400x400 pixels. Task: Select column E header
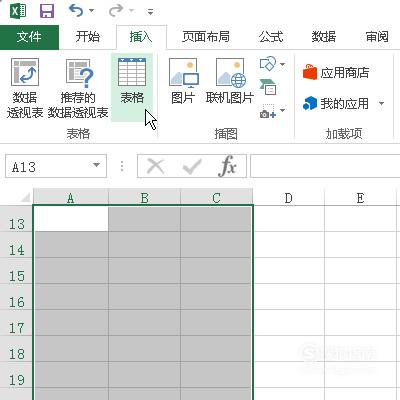[361, 197]
